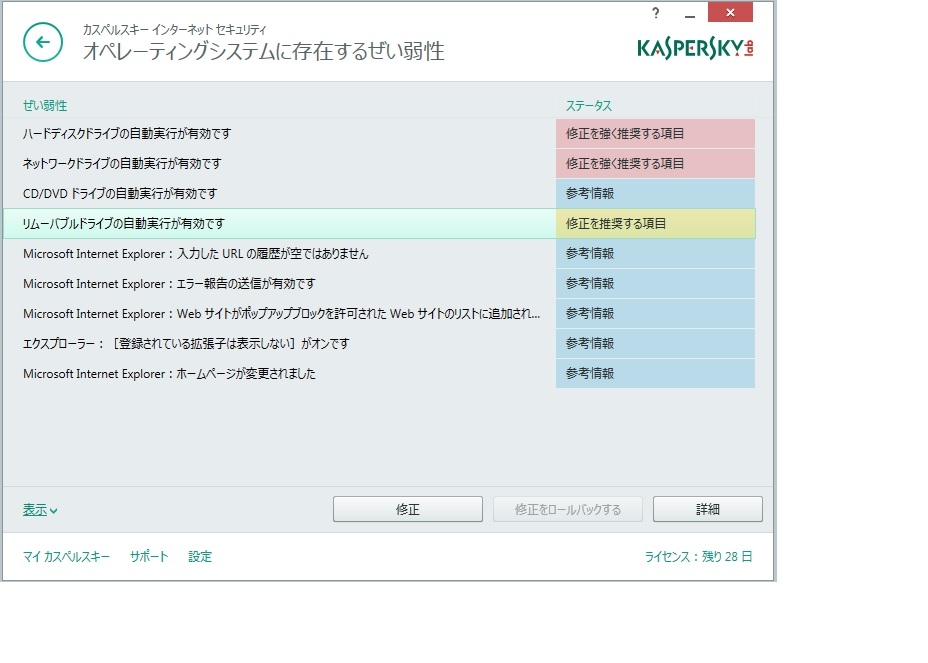928x663 pixels.
Task: Click red status cell for ネットワークドライブ row
Action: click(655, 163)
